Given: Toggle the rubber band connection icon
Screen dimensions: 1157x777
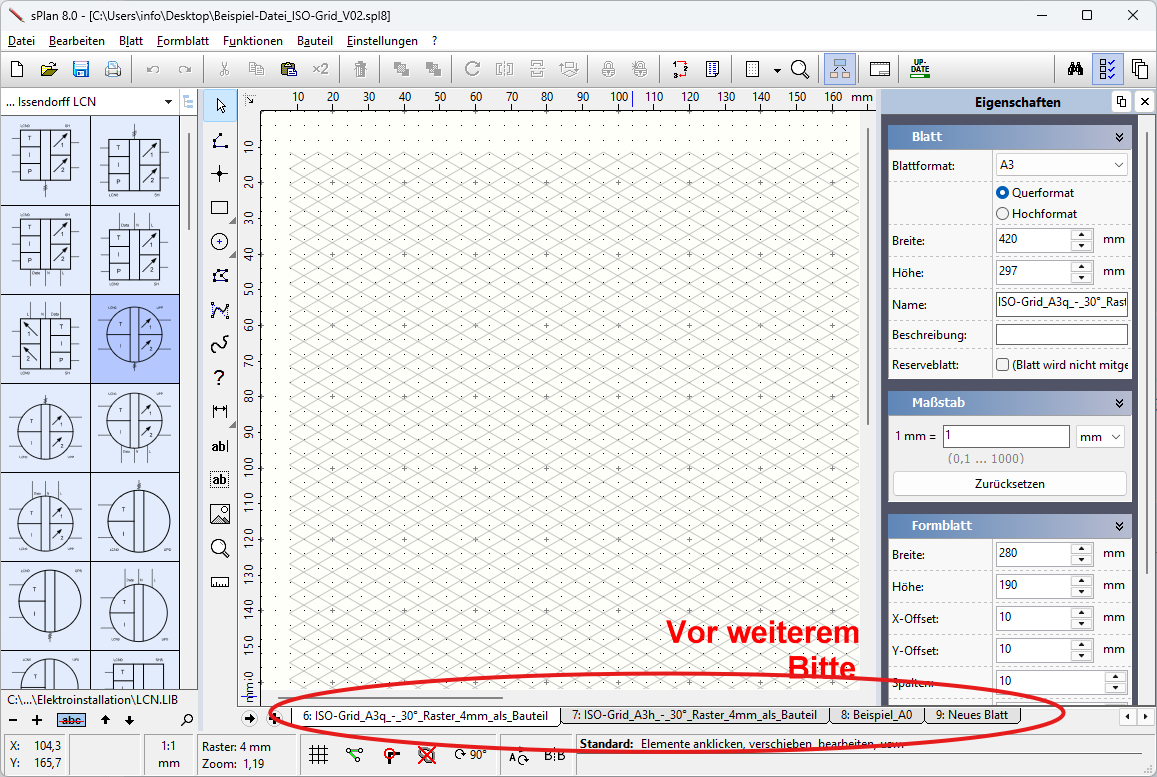Looking at the screenshot, I should pyautogui.click(x=355, y=754).
